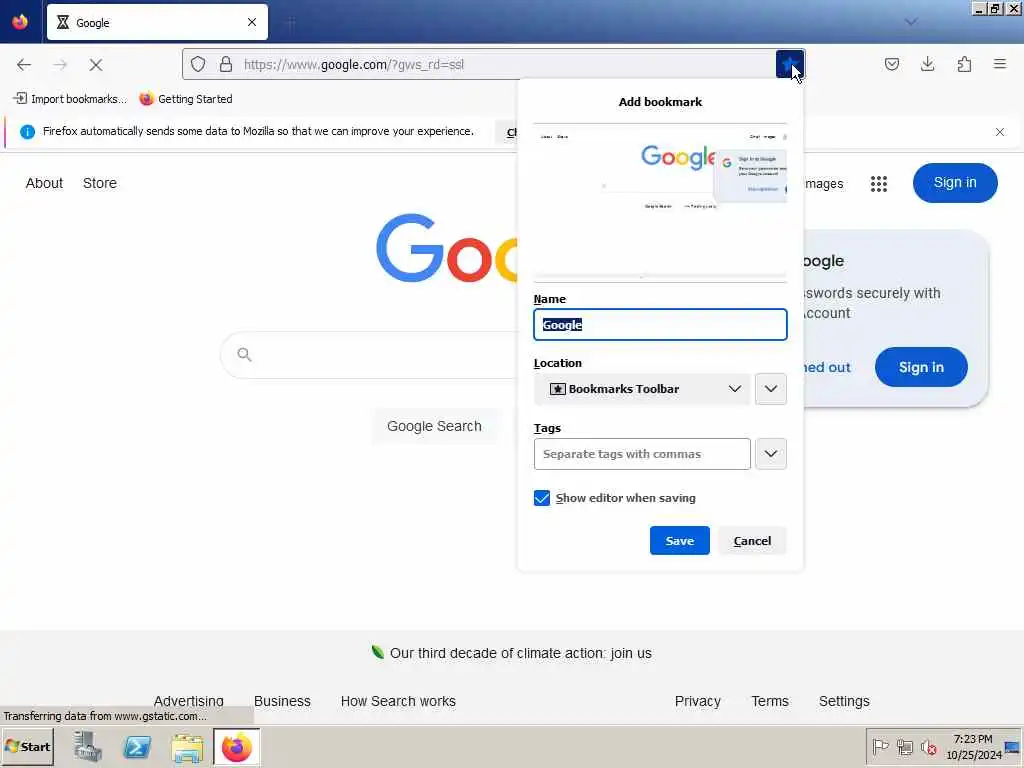The image size is (1024, 768).
Task: Click the Tags input field
Action: tap(642, 454)
